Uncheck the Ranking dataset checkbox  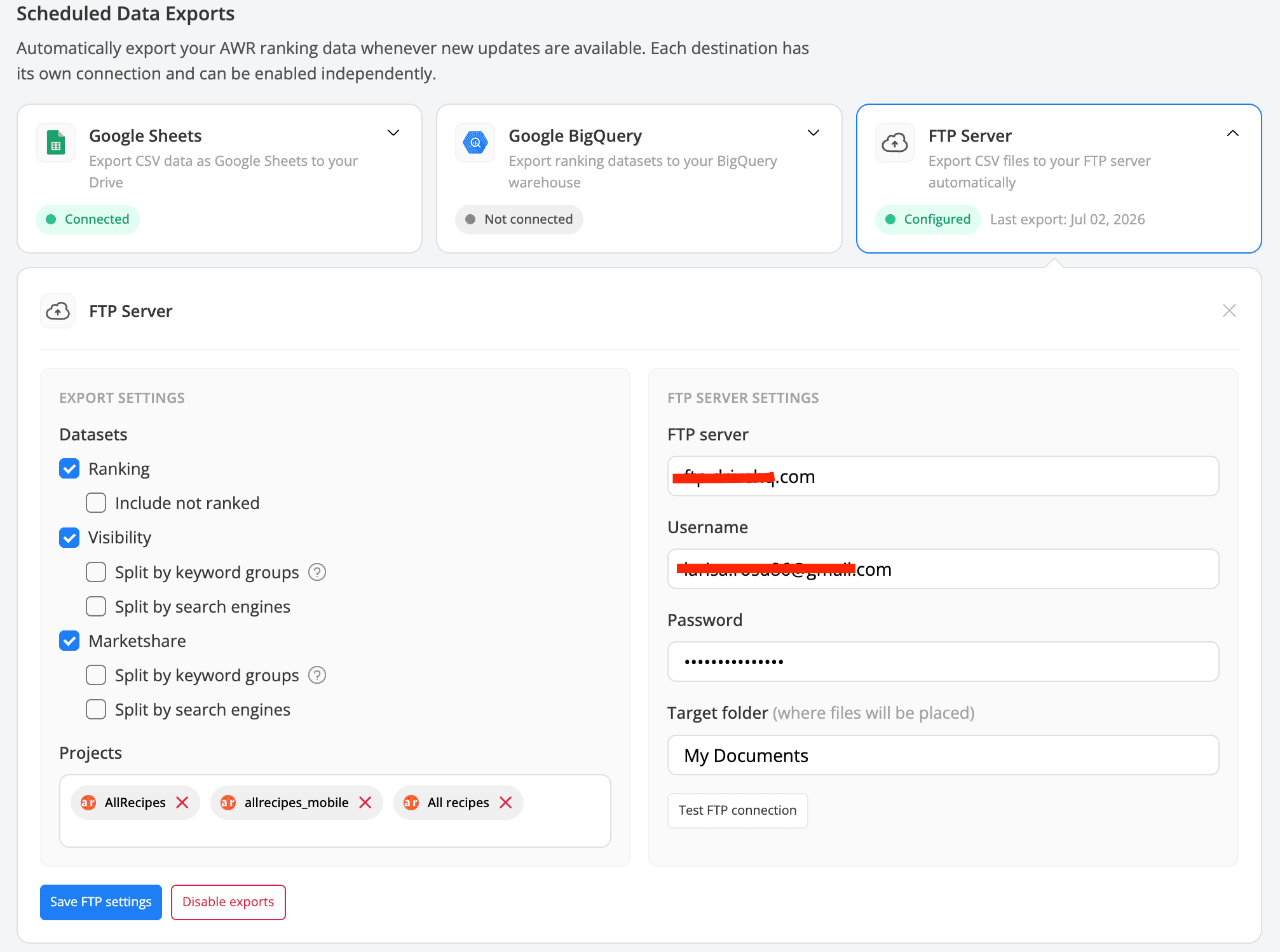(69, 468)
